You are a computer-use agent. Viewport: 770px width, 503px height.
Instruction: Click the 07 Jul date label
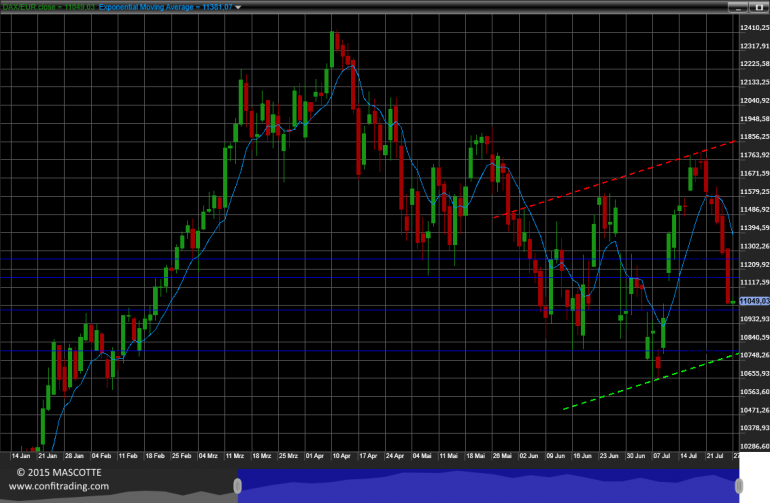(x=661, y=456)
